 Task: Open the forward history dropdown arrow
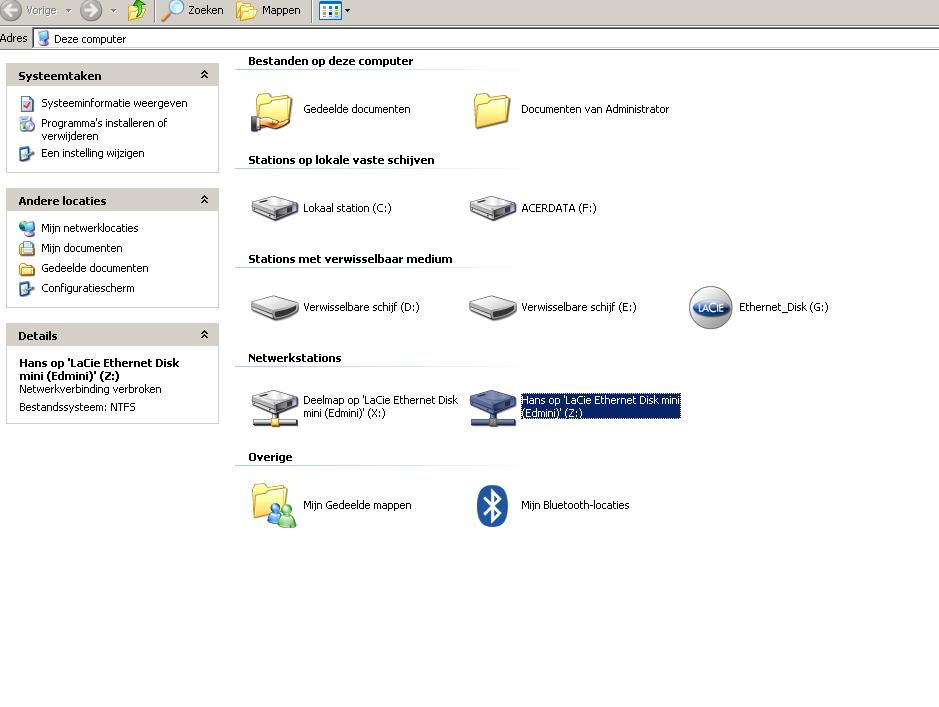point(114,11)
